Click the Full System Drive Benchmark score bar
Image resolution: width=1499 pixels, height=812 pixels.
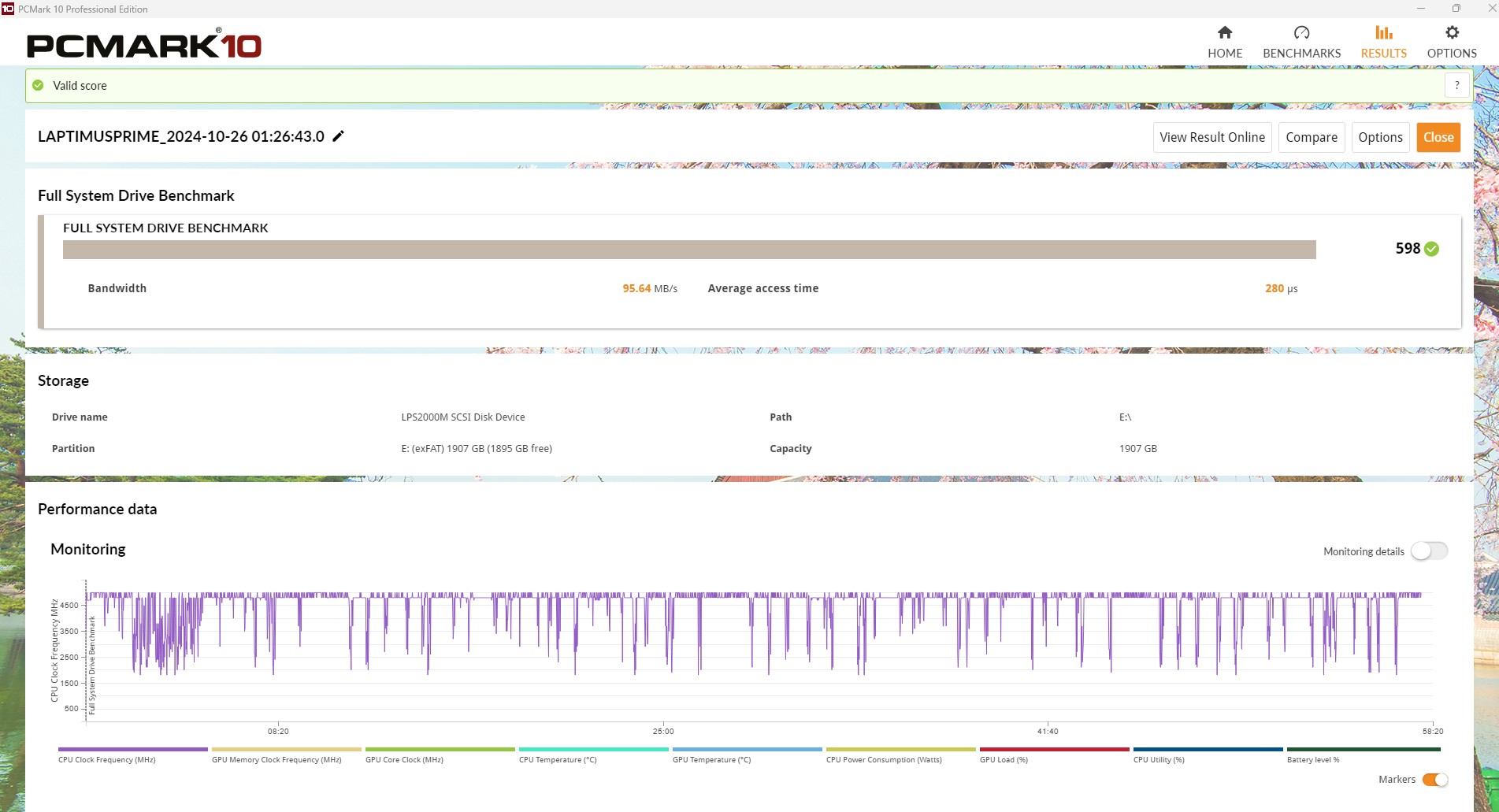coord(689,250)
